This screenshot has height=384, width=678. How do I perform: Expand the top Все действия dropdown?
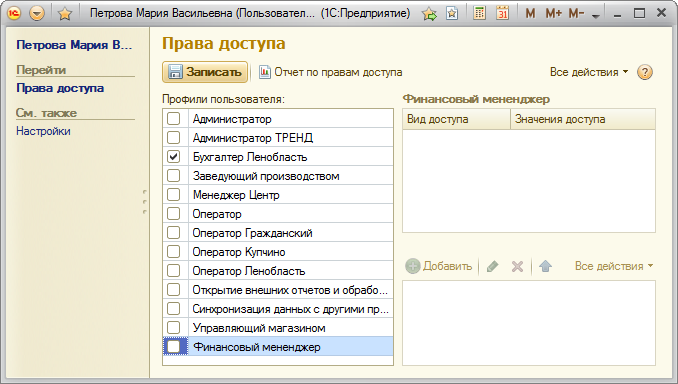589,72
